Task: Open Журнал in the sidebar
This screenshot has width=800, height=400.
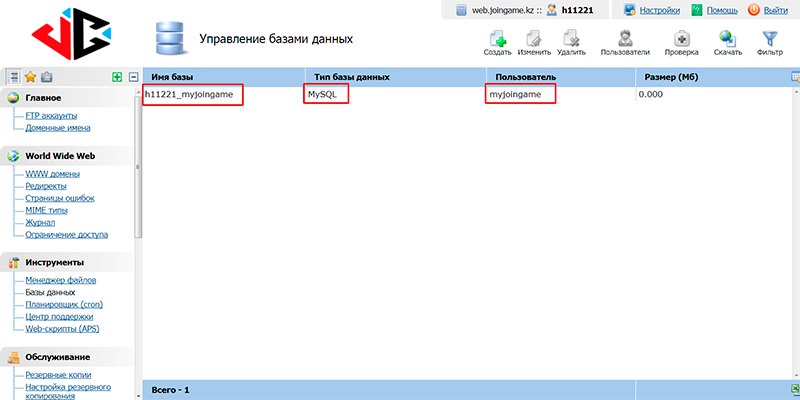Action: coord(40,222)
